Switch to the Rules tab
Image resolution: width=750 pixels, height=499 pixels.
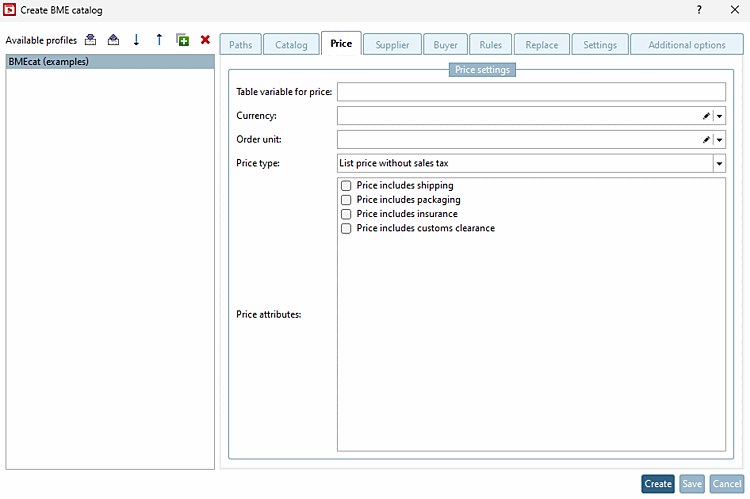tap(491, 44)
